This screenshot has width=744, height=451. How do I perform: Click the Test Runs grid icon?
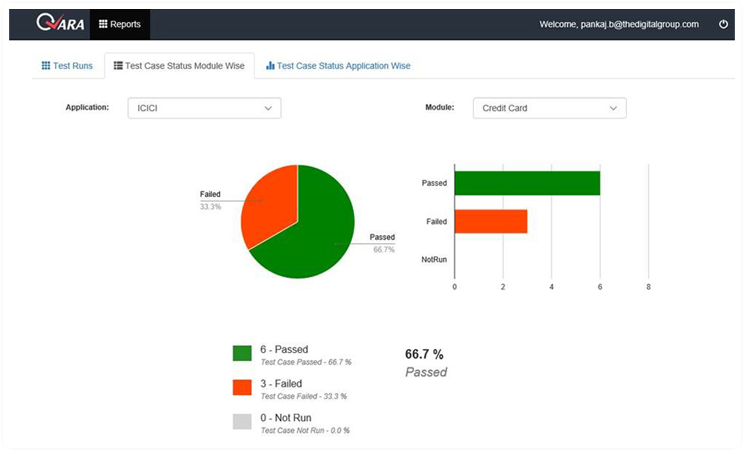(46, 66)
